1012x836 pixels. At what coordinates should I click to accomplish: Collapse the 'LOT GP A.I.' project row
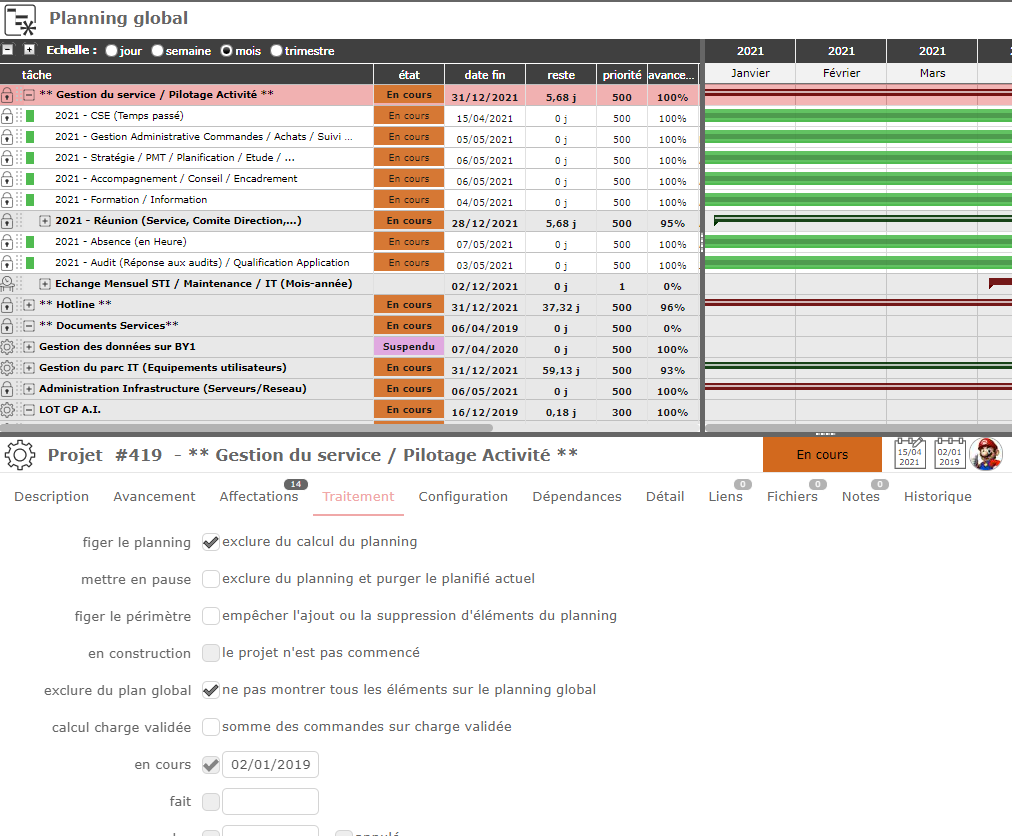pyautogui.click(x=29, y=410)
